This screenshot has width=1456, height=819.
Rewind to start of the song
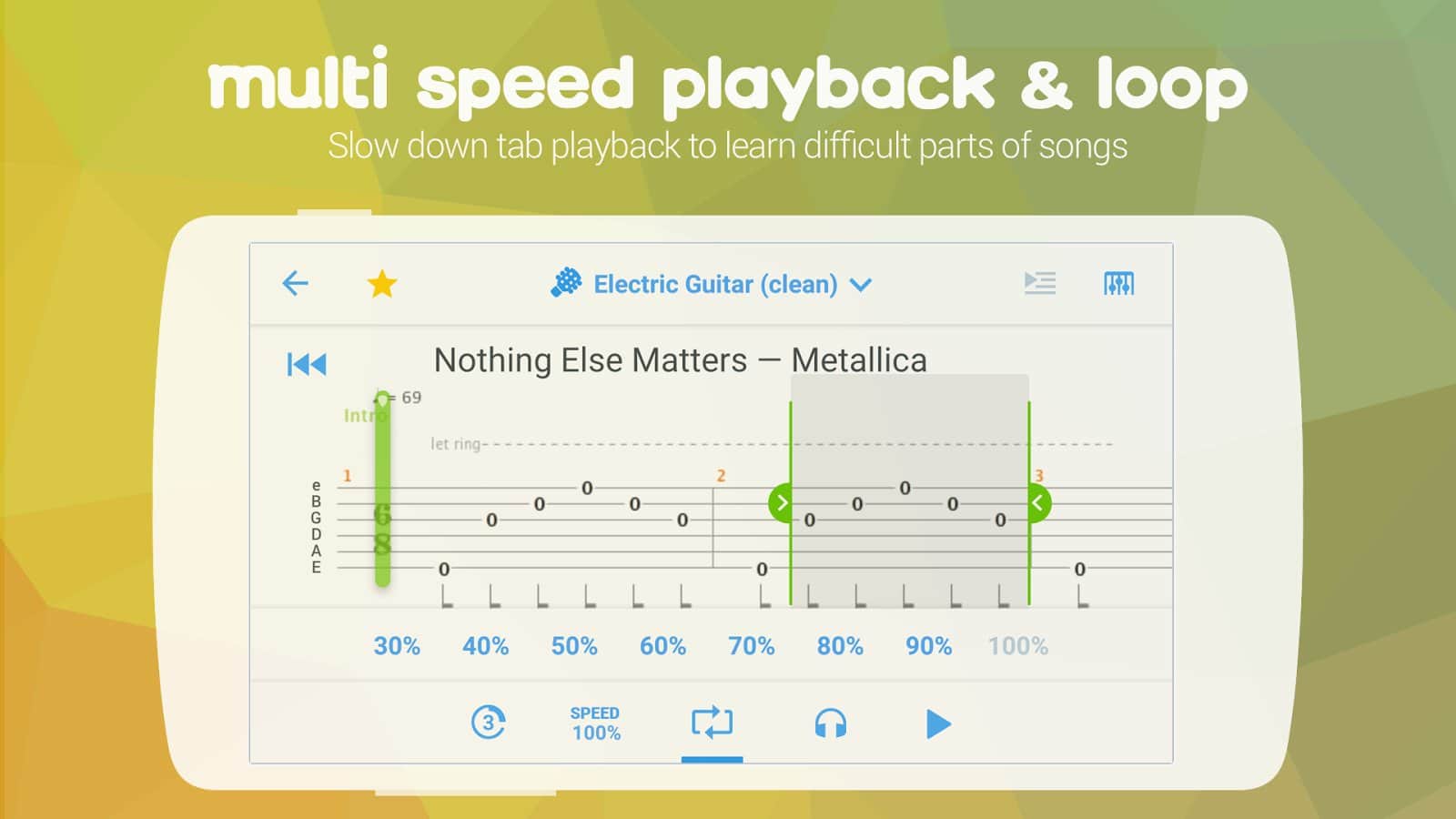pos(307,365)
